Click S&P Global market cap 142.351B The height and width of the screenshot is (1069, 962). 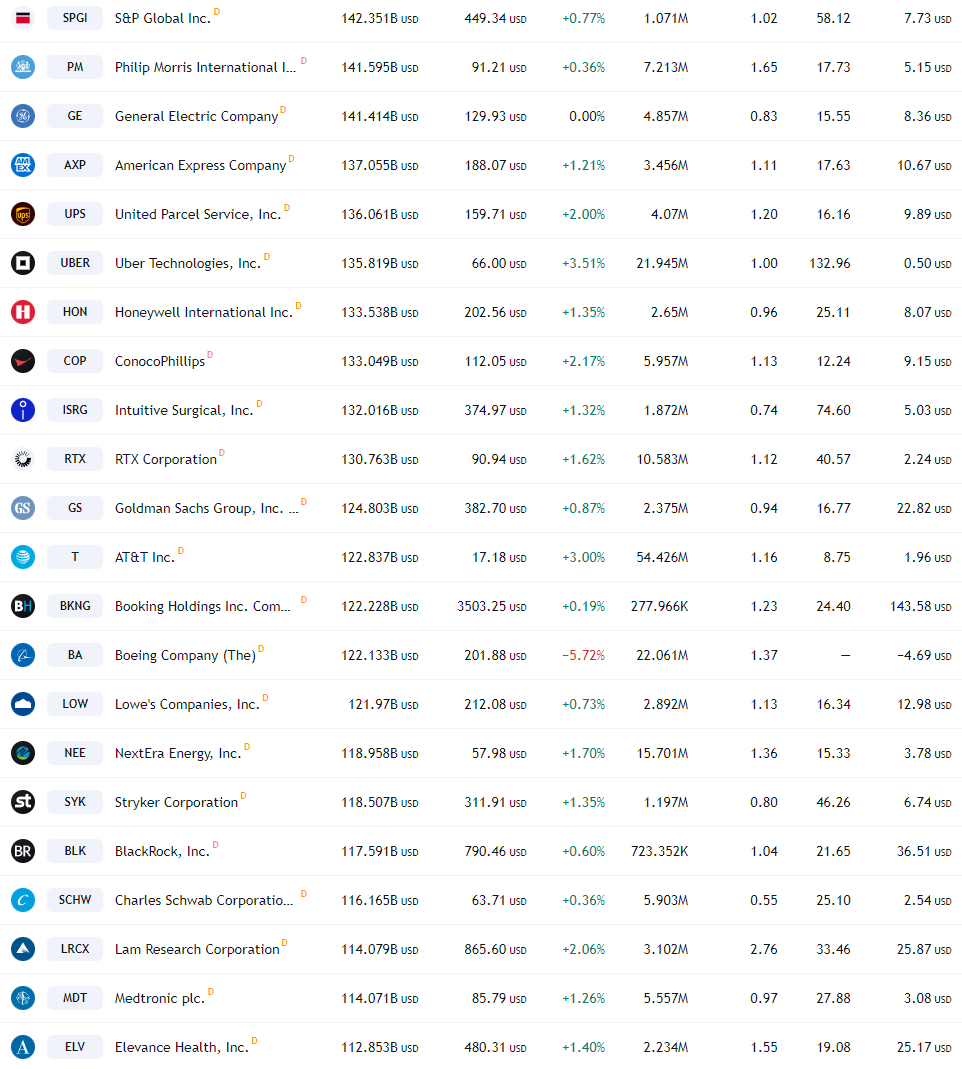click(380, 18)
